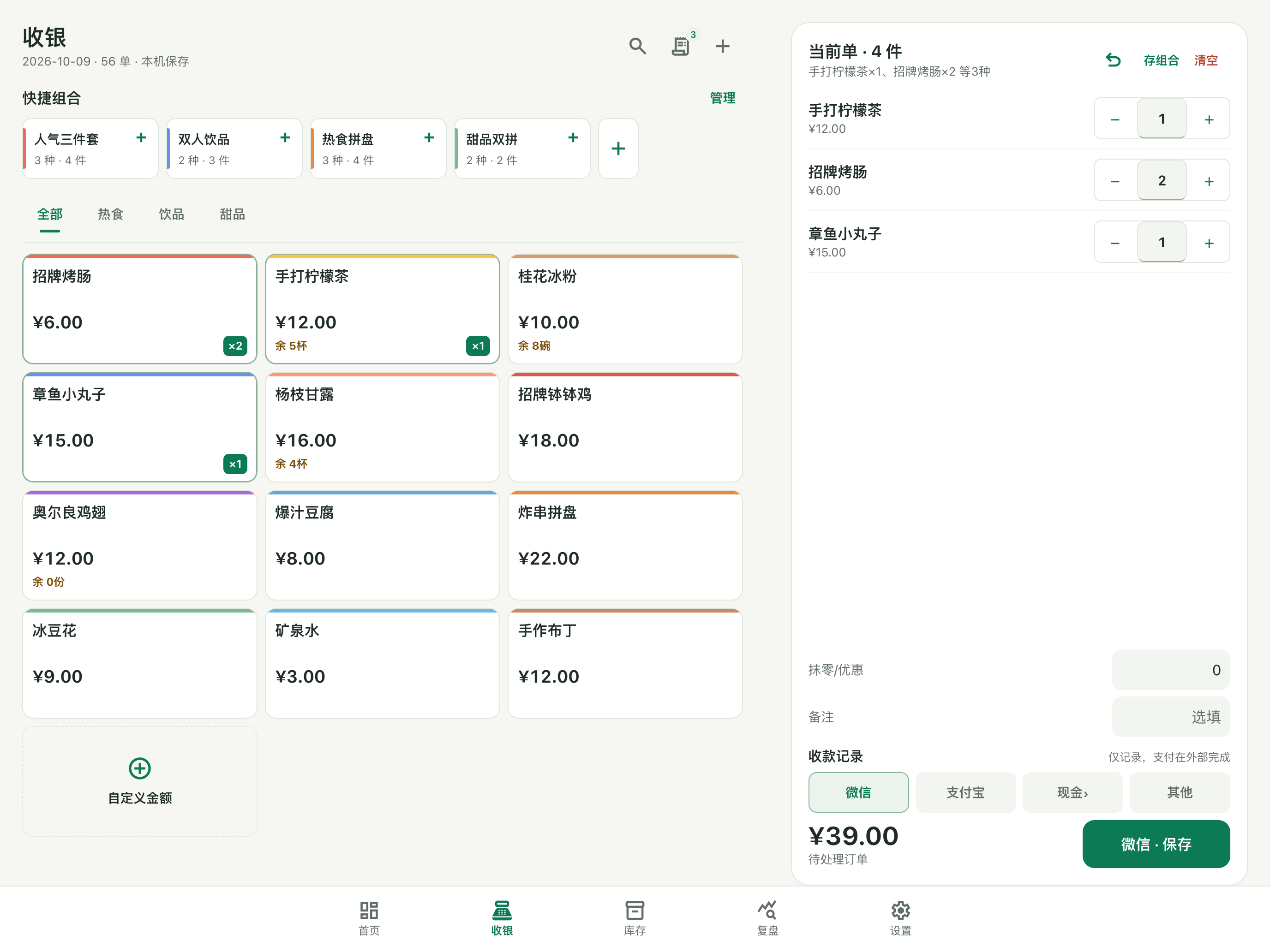Open 复盘 in bottom navigation
This screenshot has width=1270, height=952.
(x=767, y=918)
